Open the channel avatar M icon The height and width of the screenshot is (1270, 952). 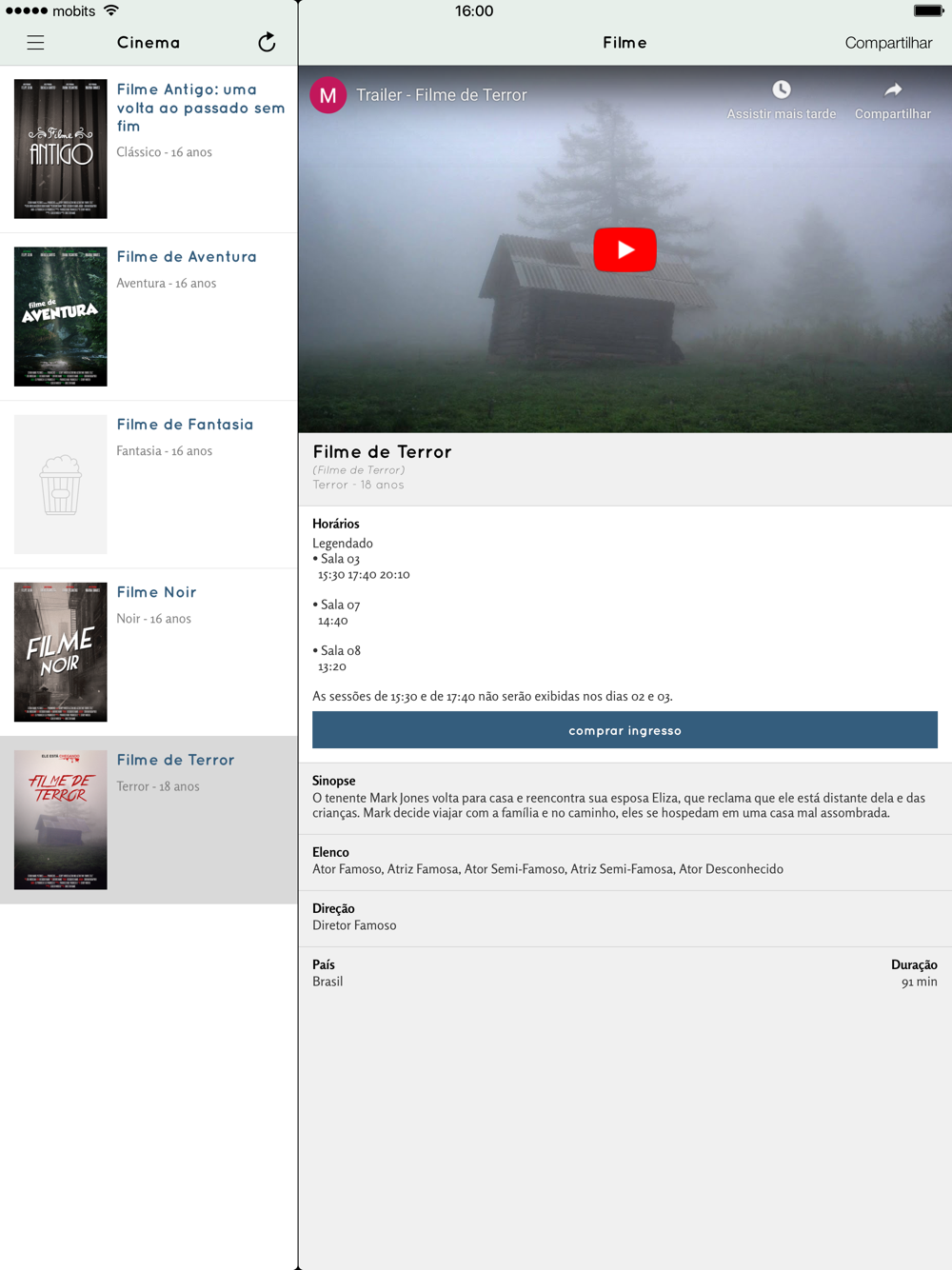tap(327, 95)
